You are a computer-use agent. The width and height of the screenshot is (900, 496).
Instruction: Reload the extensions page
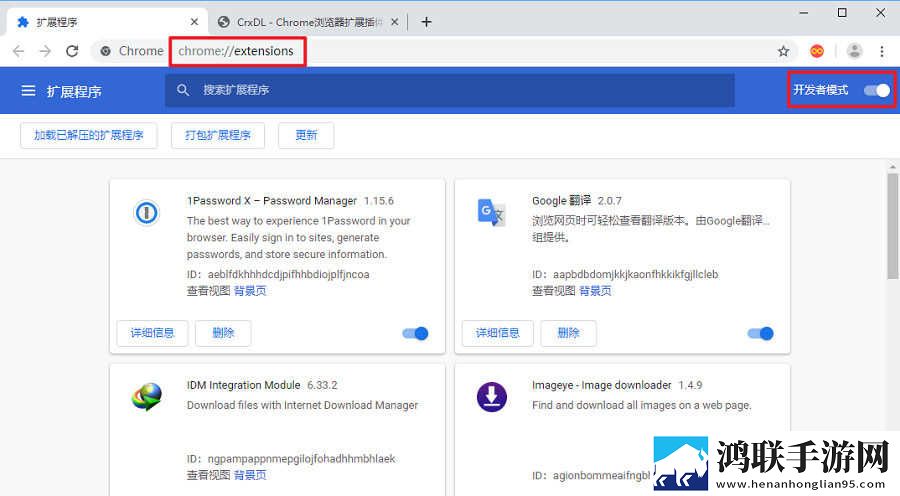[72, 51]
